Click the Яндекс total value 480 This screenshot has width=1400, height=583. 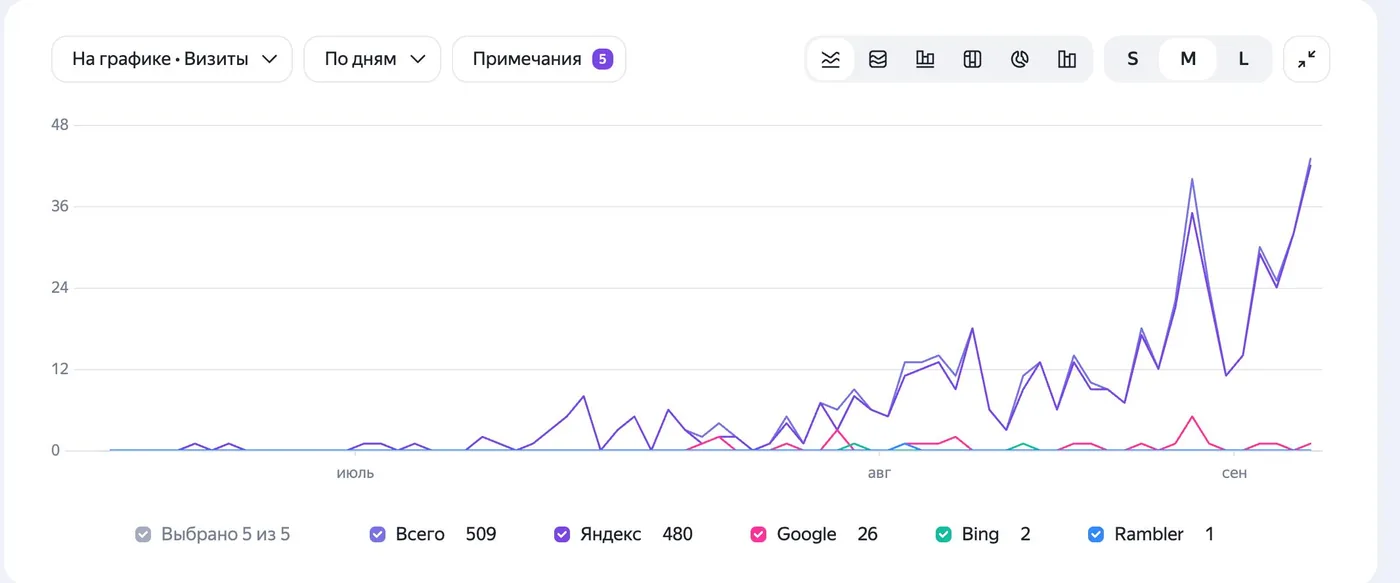pyautogui.click(x=677, y=534)
